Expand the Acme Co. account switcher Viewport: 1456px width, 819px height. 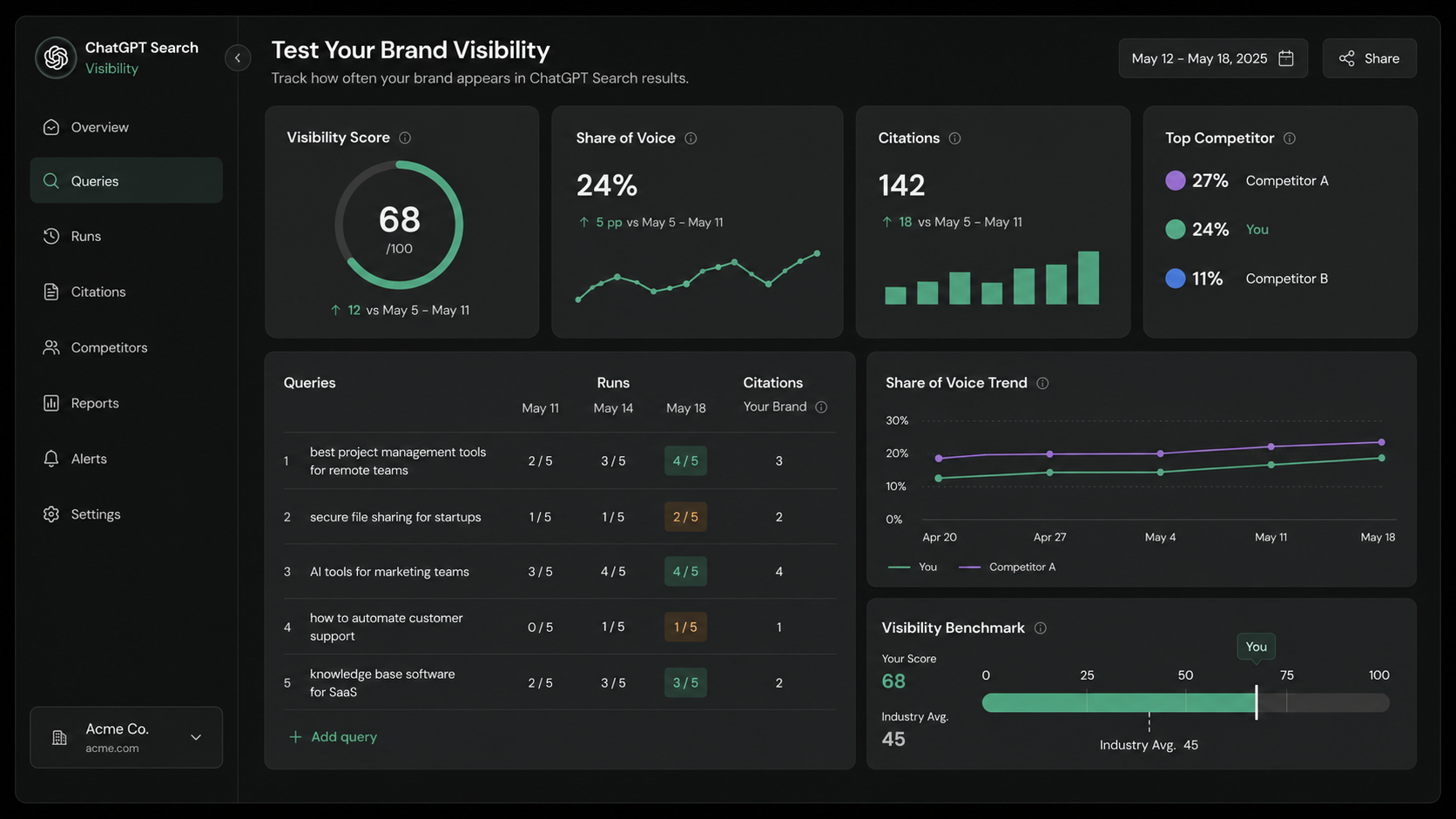tap(126, 737)
